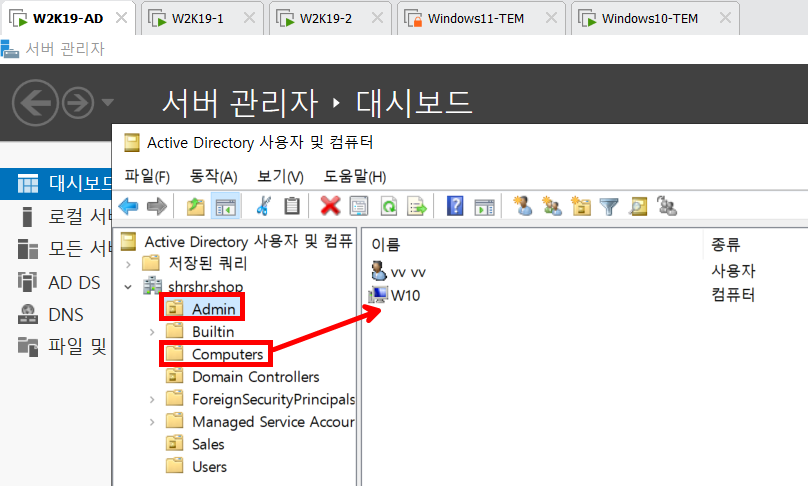The width and height of the screenshot is (808, 486).
Task: Create a new organizational unit icon
Action: pos(581,207)
